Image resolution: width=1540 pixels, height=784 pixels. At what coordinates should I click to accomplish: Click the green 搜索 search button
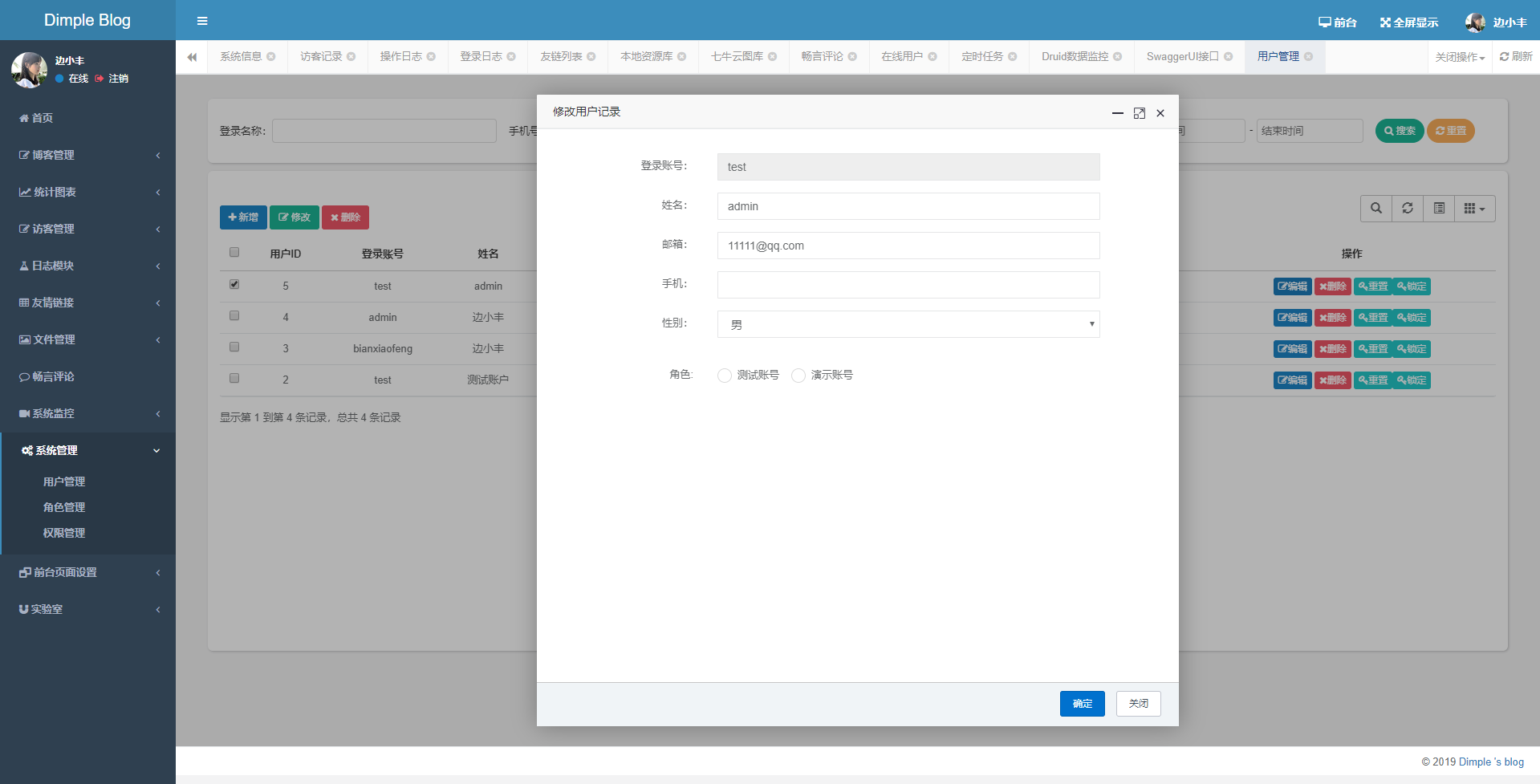click(x=1400, y=131)
